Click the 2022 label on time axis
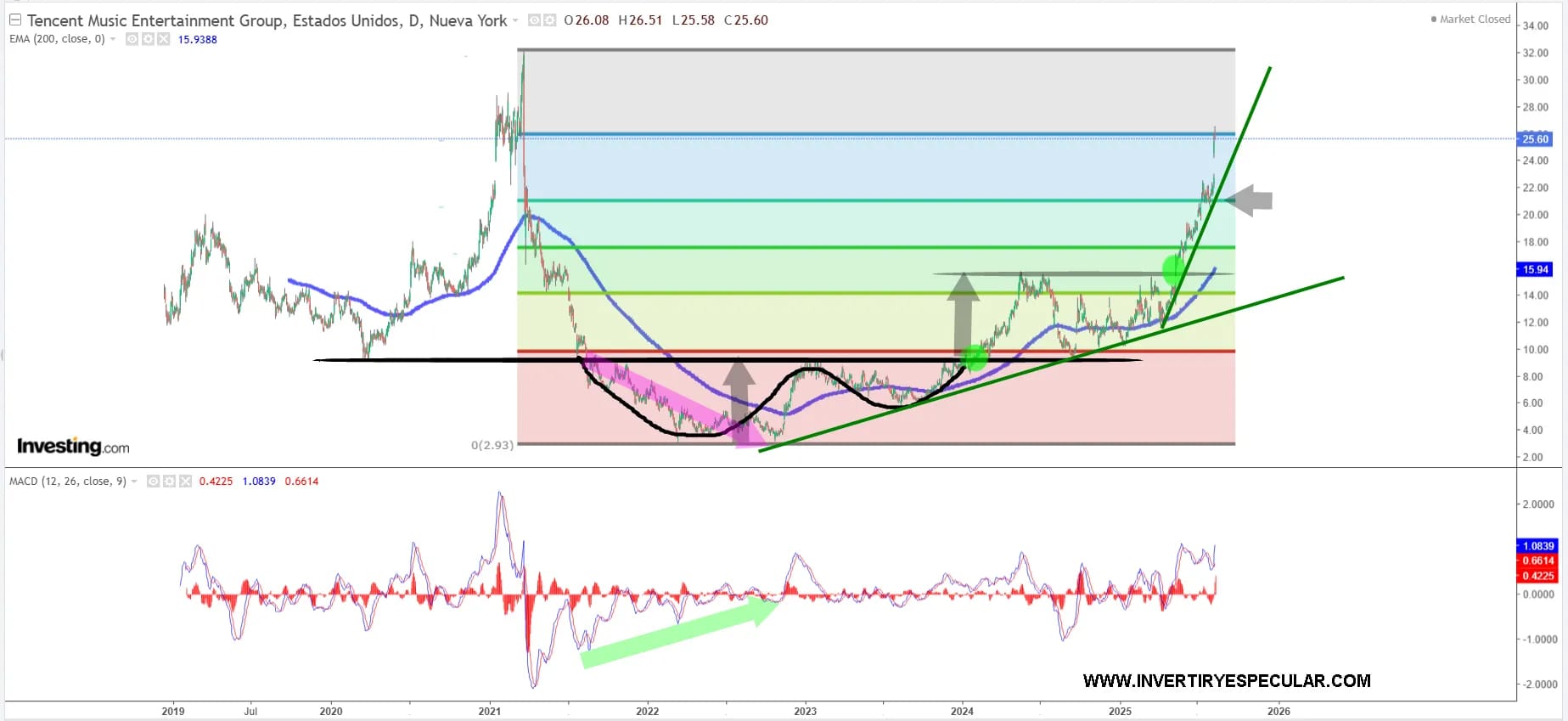Image resolution: width=1568 pixels, height=721 pixels. click(648, 711)
